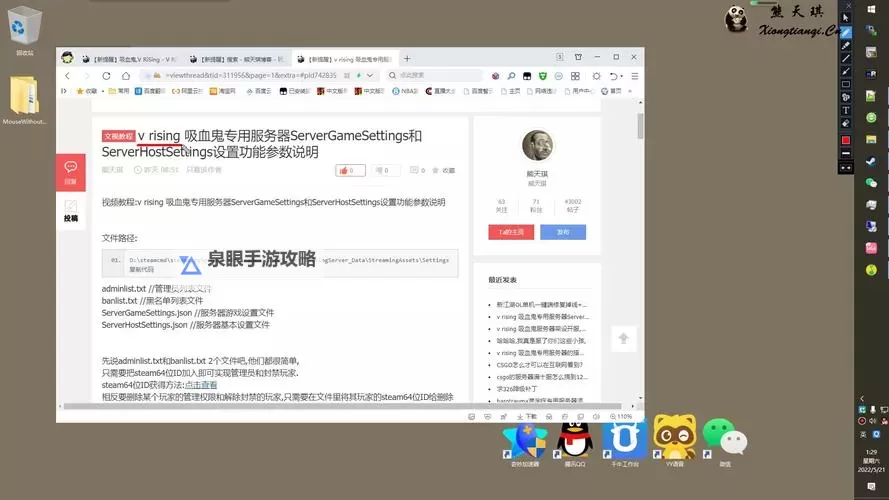This screenshot has height=500, width=889.
Task: Open the 常用 bookmarks folder
Action: pos(118,91)
